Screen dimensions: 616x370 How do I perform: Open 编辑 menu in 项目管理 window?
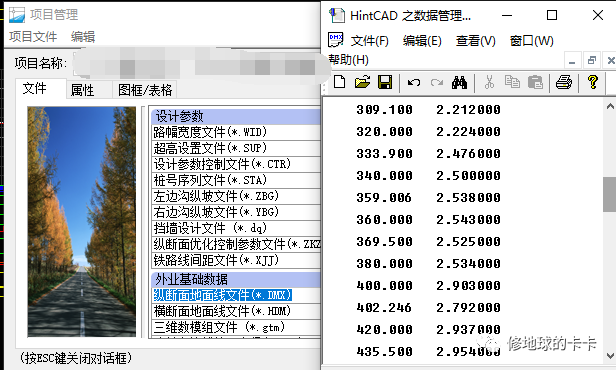click(83, 37)
